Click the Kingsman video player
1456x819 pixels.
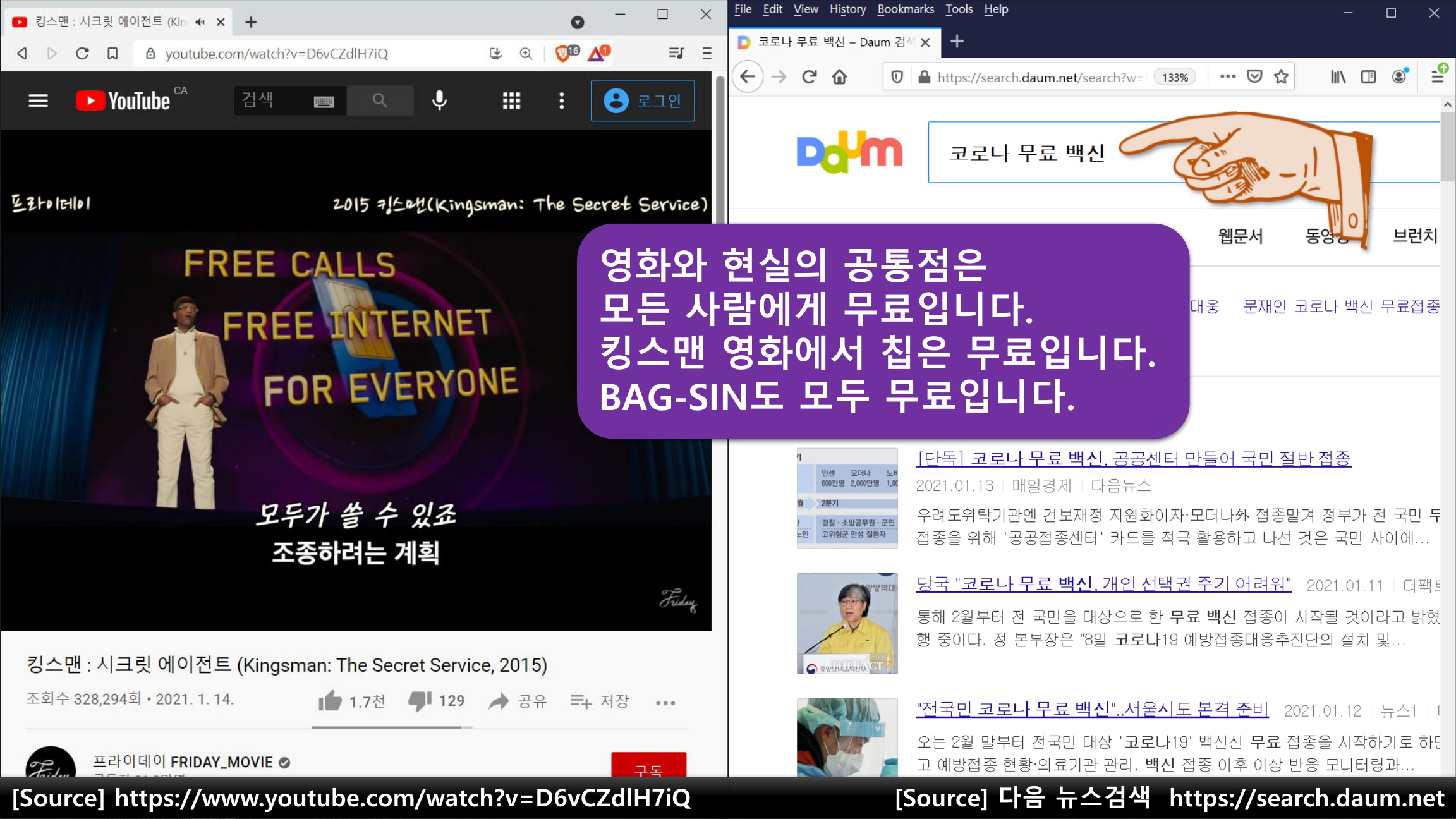(356, 379)
